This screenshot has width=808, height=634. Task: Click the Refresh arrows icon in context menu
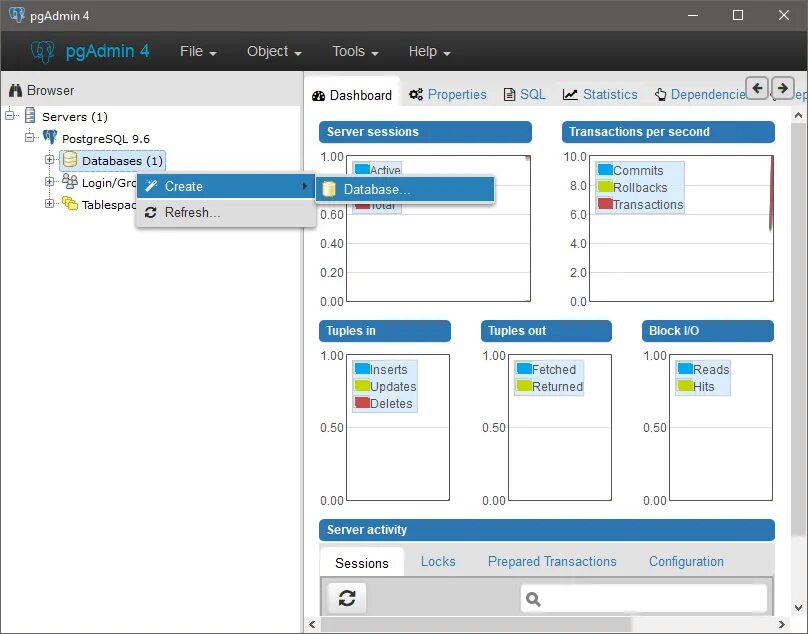tap(150, 212)
